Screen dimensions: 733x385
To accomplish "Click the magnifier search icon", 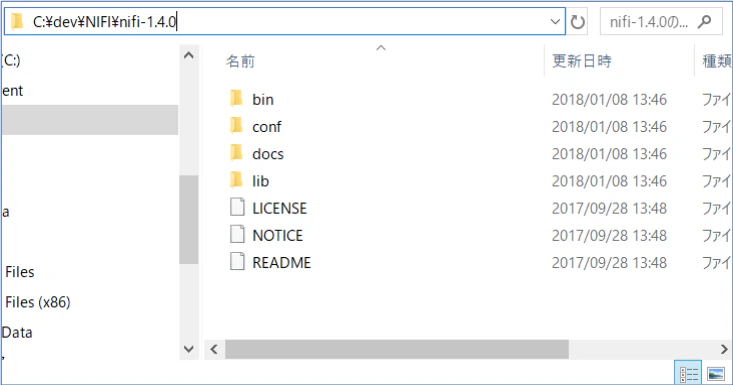I will pos(704,21).
